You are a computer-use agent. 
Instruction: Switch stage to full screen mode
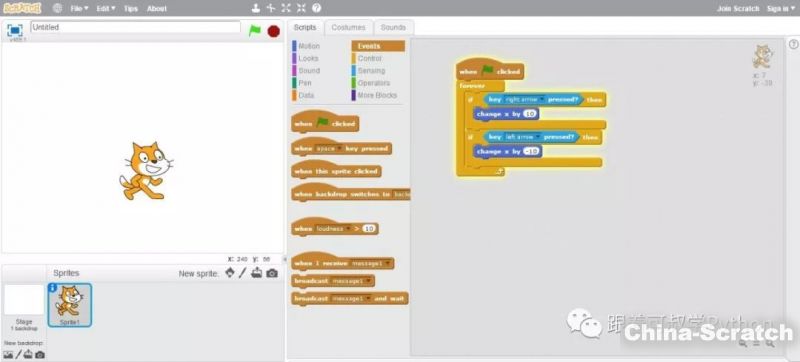pos(15,30)
